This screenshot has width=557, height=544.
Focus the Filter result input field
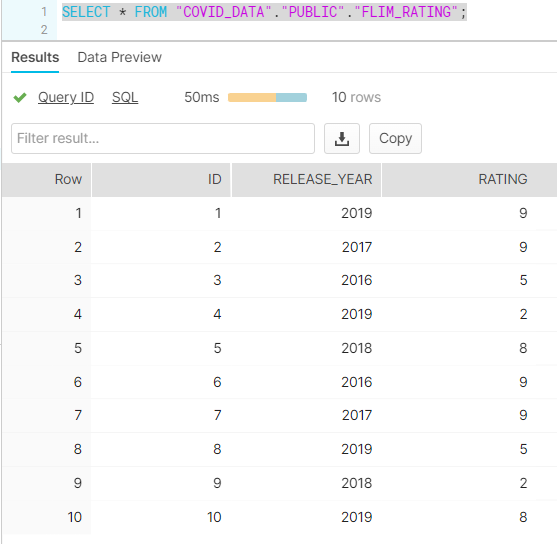point(163,139)
